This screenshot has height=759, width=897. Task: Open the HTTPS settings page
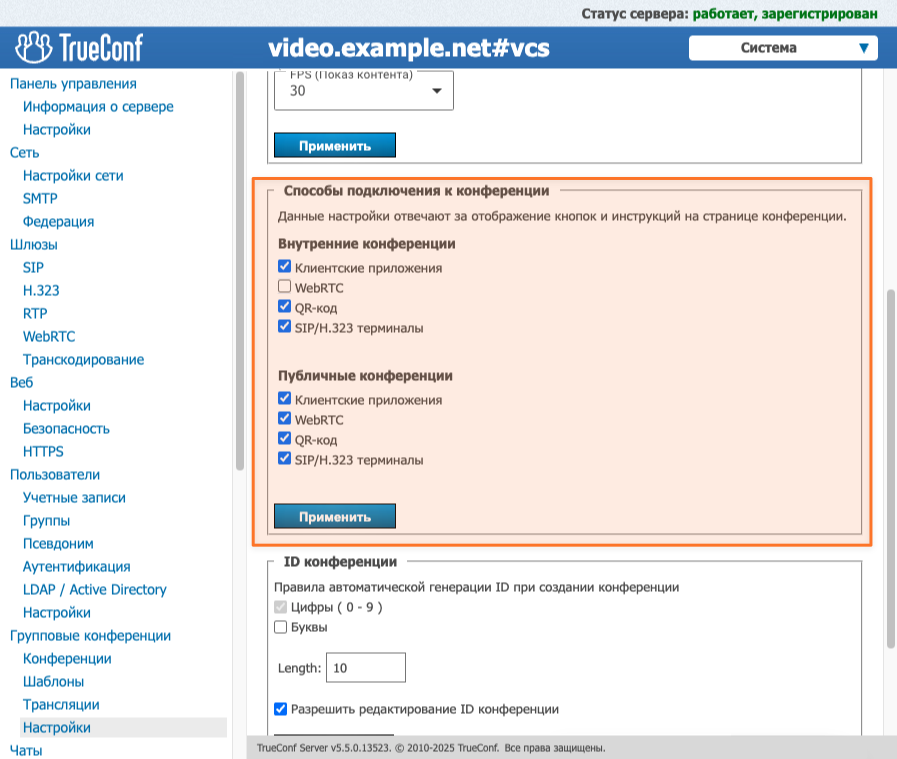click(x=43, y=451)
